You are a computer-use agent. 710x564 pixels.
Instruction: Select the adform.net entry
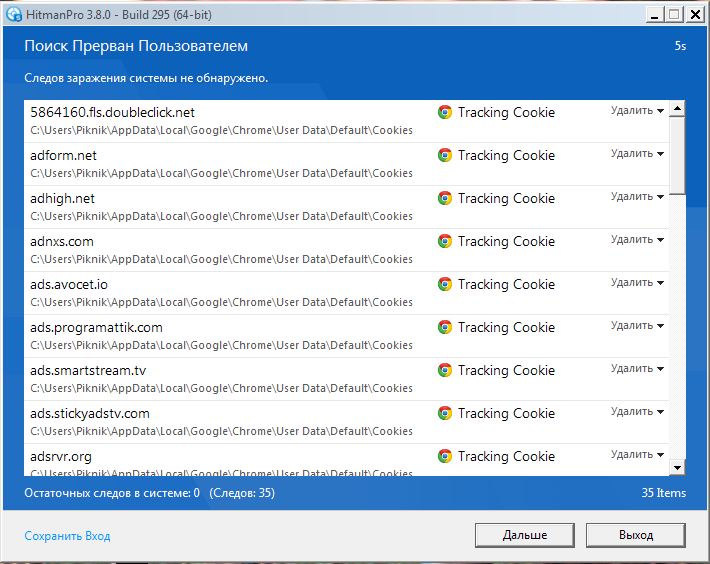click(346, 164)
